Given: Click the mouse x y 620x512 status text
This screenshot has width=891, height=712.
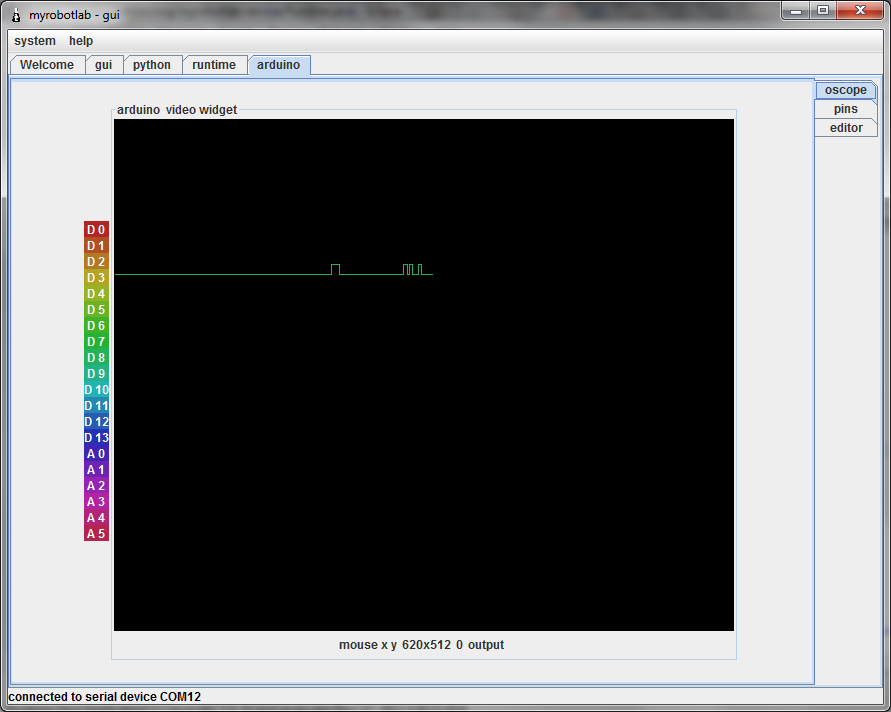Looking at the screenshot, I should [421, 645].
